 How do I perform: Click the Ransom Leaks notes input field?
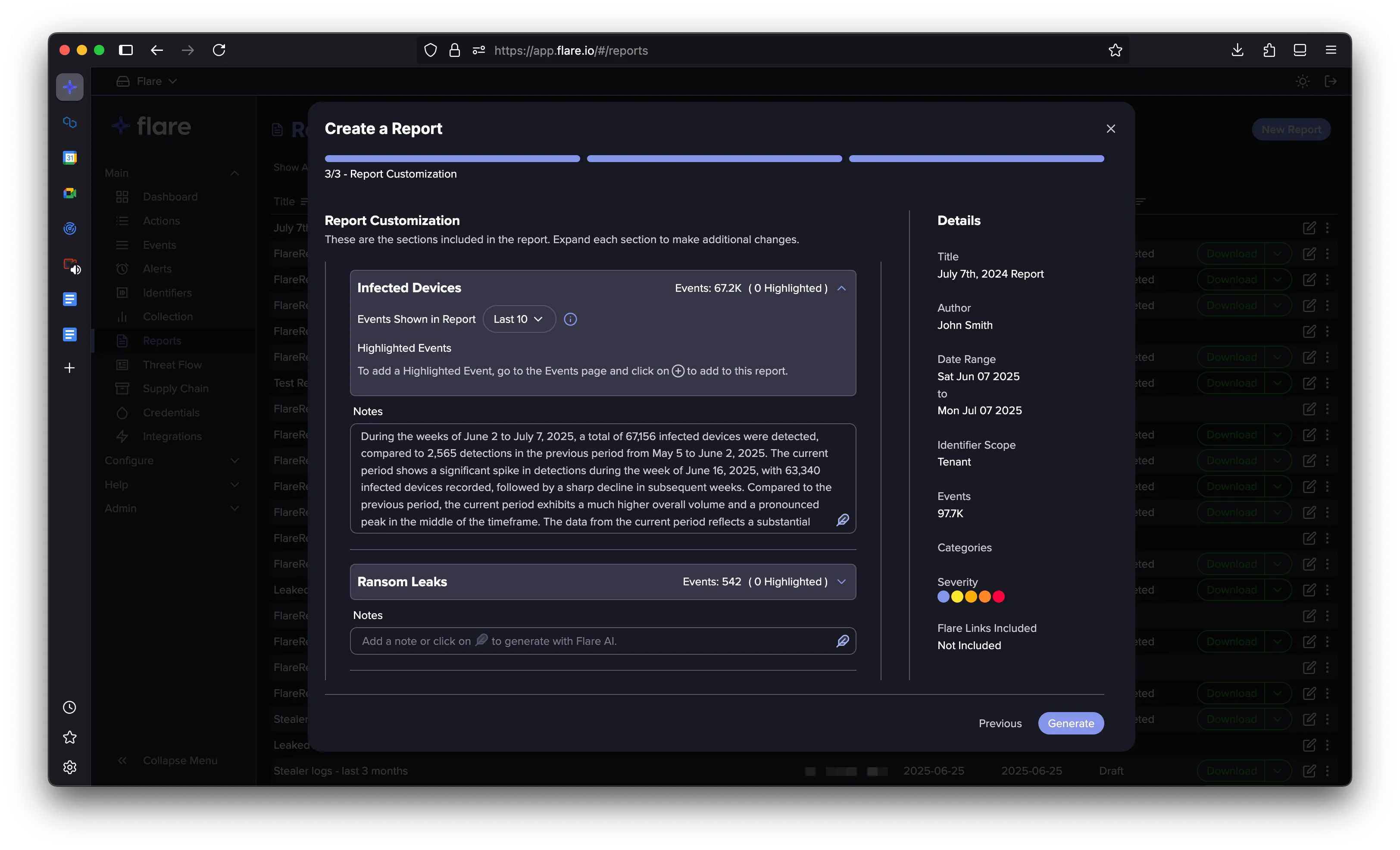pyautogui.click(x=602, y=641)
